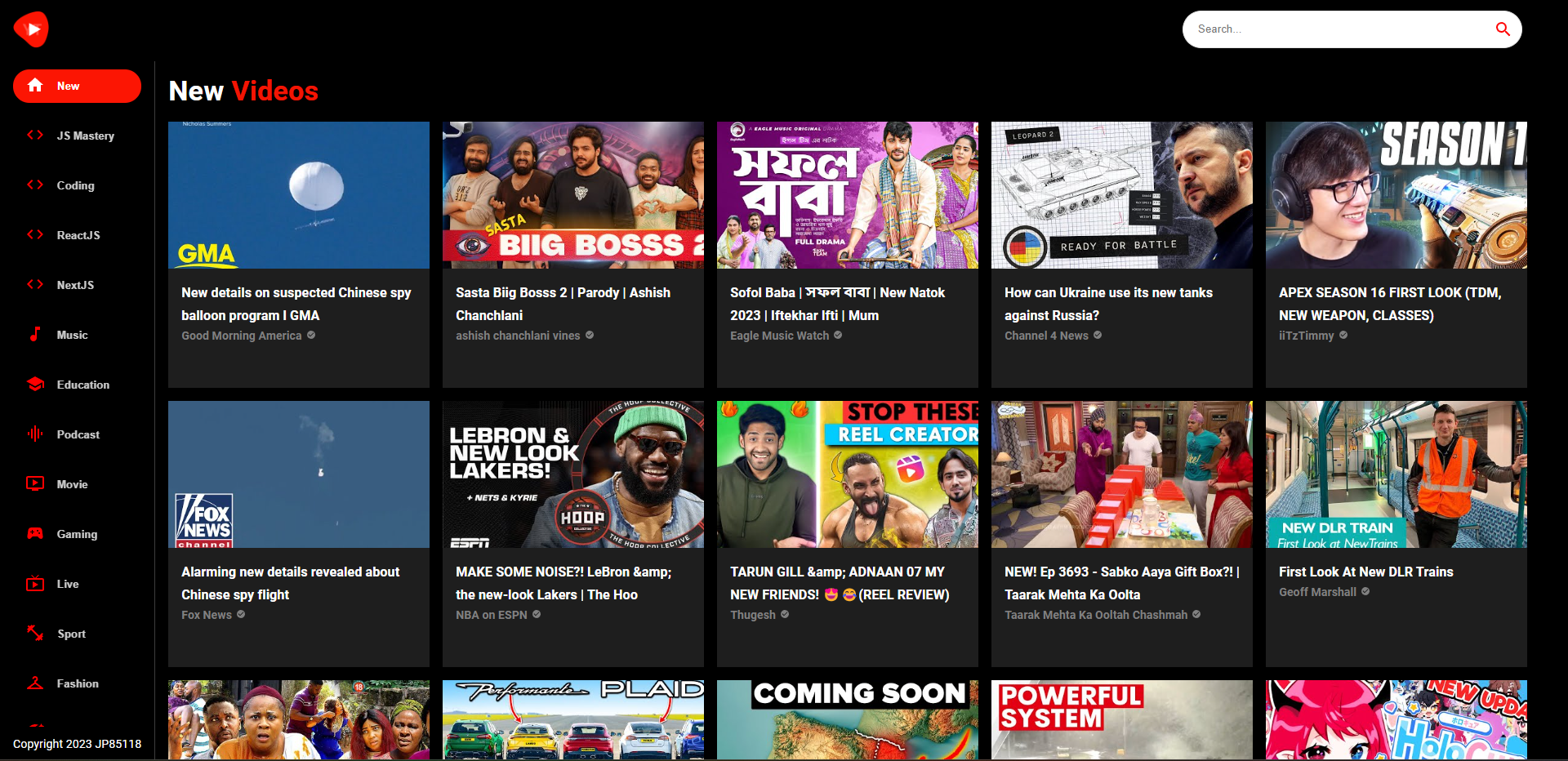
Task: Click the red play logo icon
Action: coord(31,29)
